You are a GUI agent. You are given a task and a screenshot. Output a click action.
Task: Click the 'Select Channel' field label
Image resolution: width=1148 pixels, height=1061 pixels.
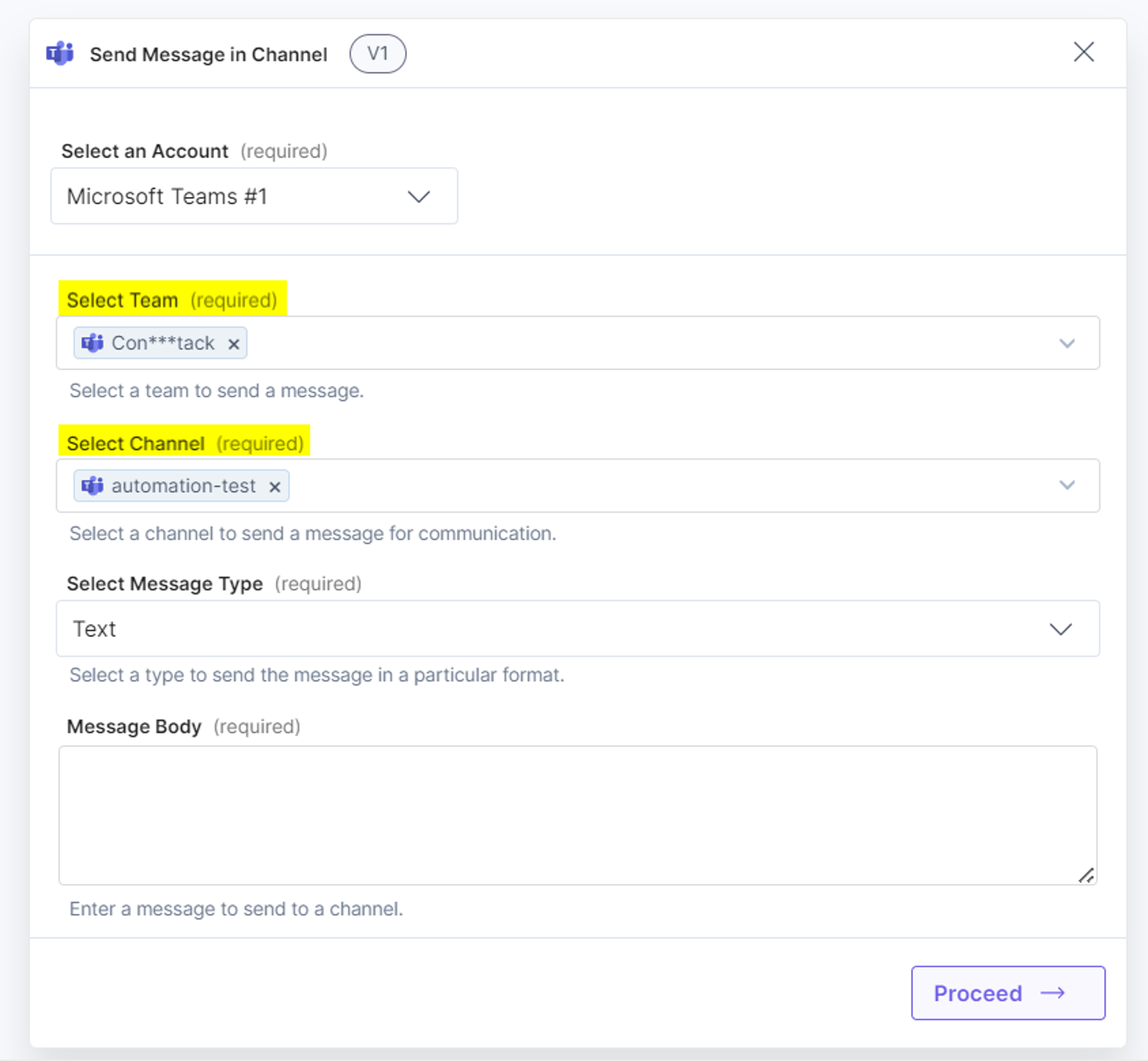pos(135,444)
